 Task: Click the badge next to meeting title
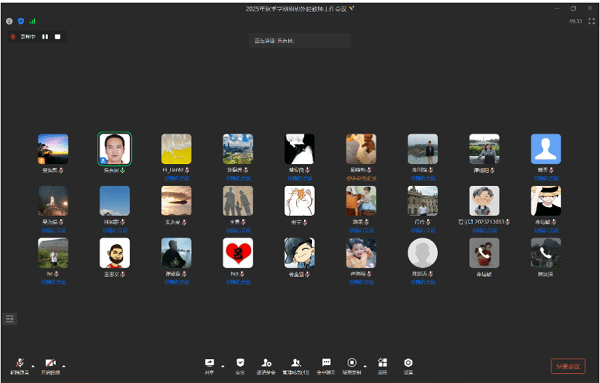point(352,8)
